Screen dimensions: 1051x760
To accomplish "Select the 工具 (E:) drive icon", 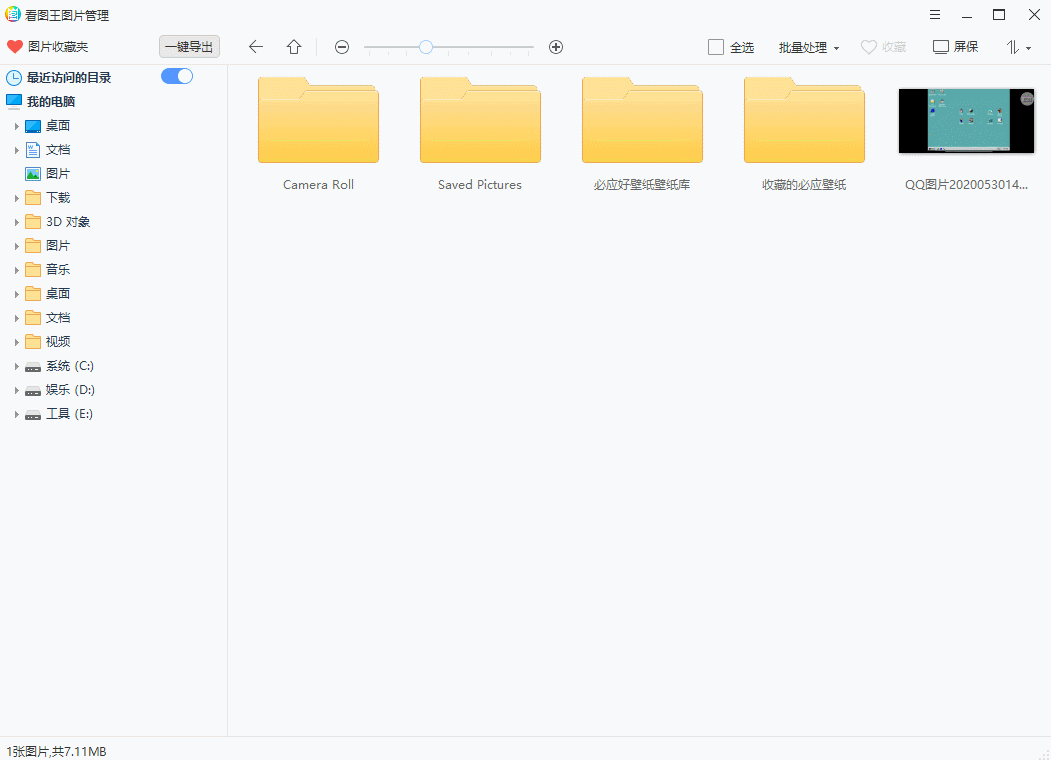I will coord(33,415).
